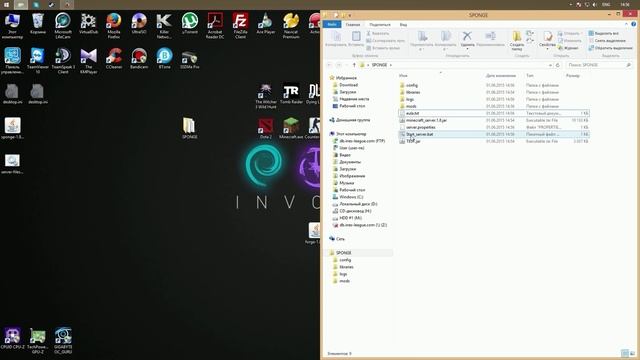Image resolution: width=640 pixels, height=360 pixels.
Task: Select the libraries folder in the file list
Action: tap(413, 92)
